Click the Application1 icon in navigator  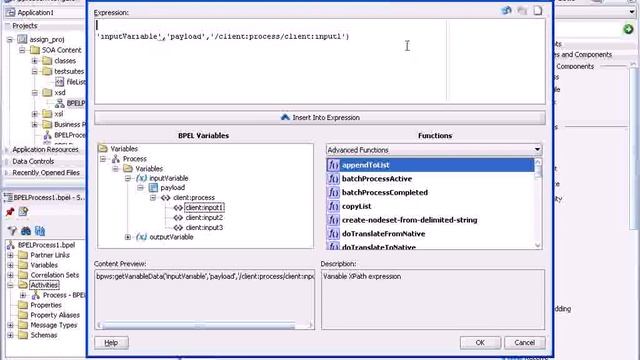pos(10,13)
